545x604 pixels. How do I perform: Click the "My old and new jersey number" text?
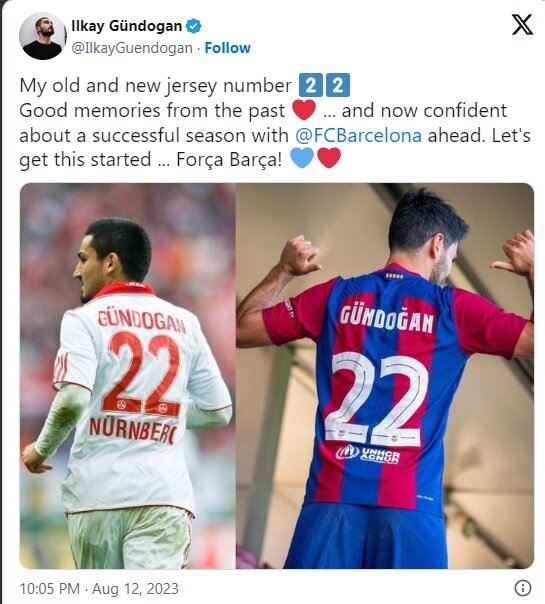click(x=156, y=86)
